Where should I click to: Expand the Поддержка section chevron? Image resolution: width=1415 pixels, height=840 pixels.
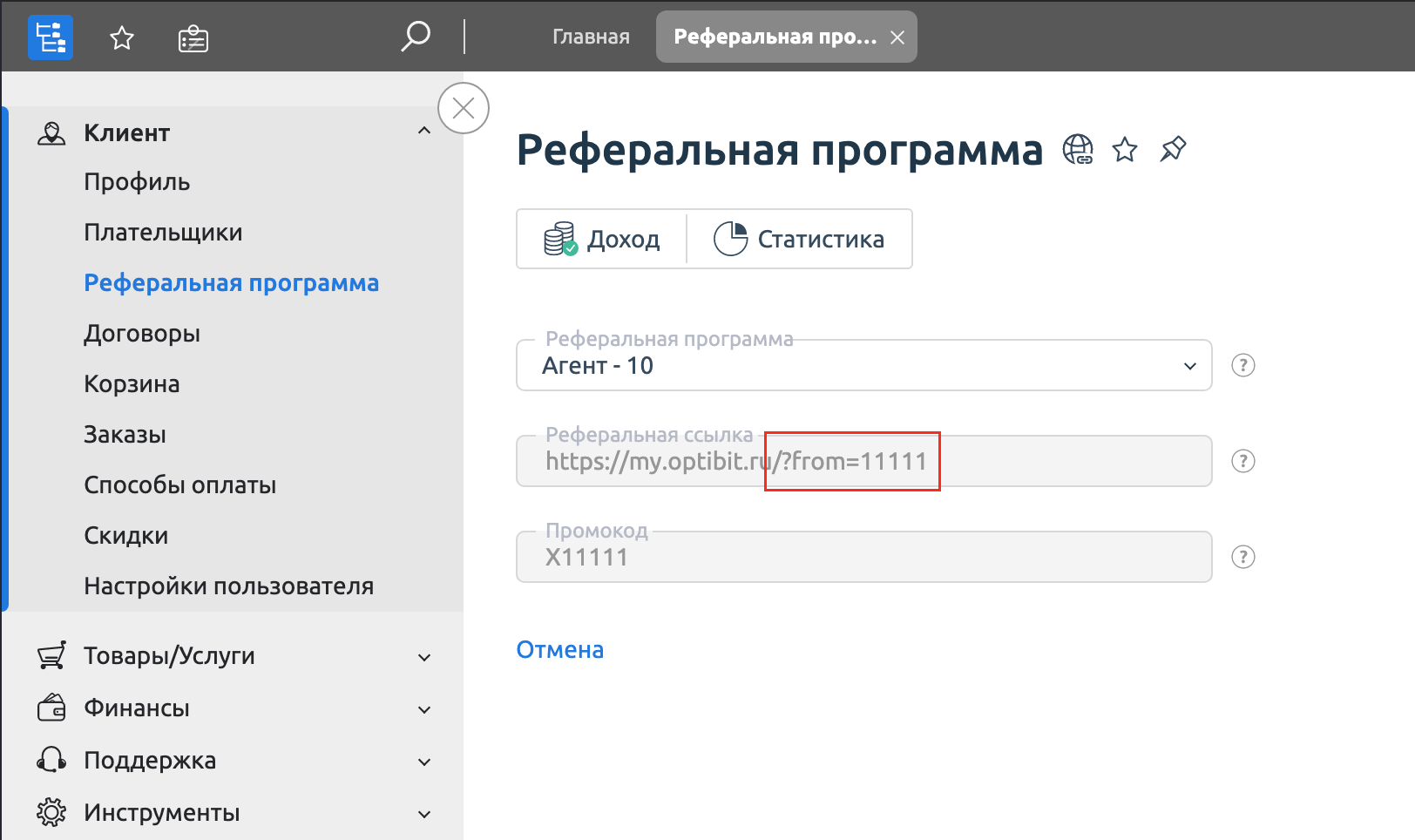[x=424, y=762]
